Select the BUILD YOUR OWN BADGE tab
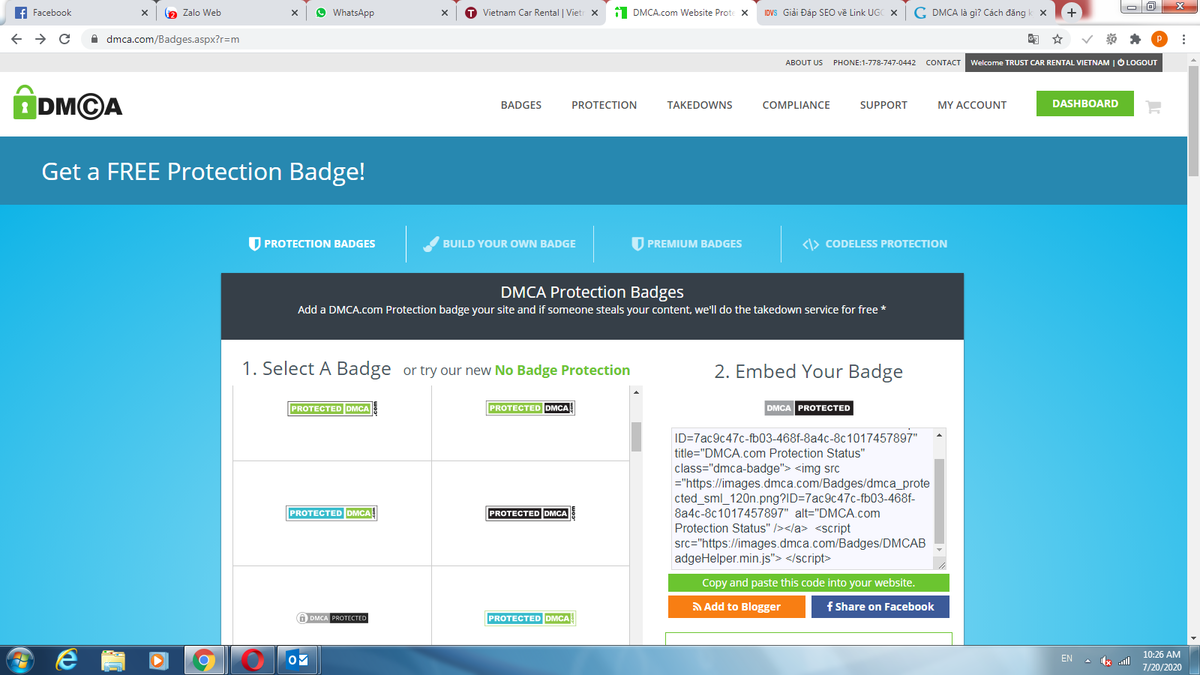 pyautogui.click(x=500, y=243)
